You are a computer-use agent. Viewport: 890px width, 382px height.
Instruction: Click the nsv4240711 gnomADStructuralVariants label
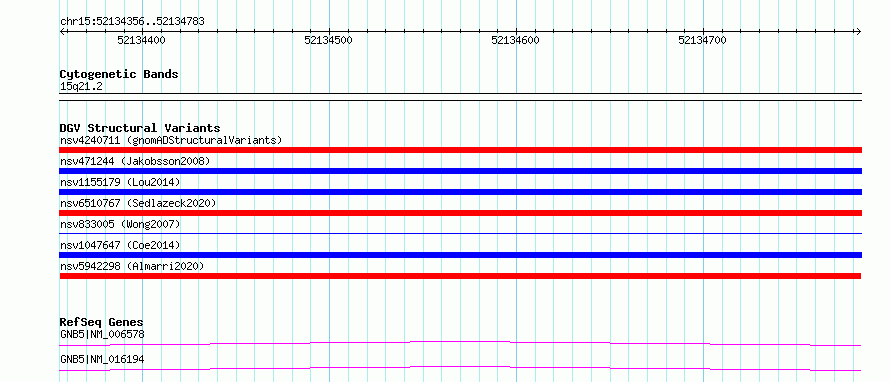pos(171,140)
